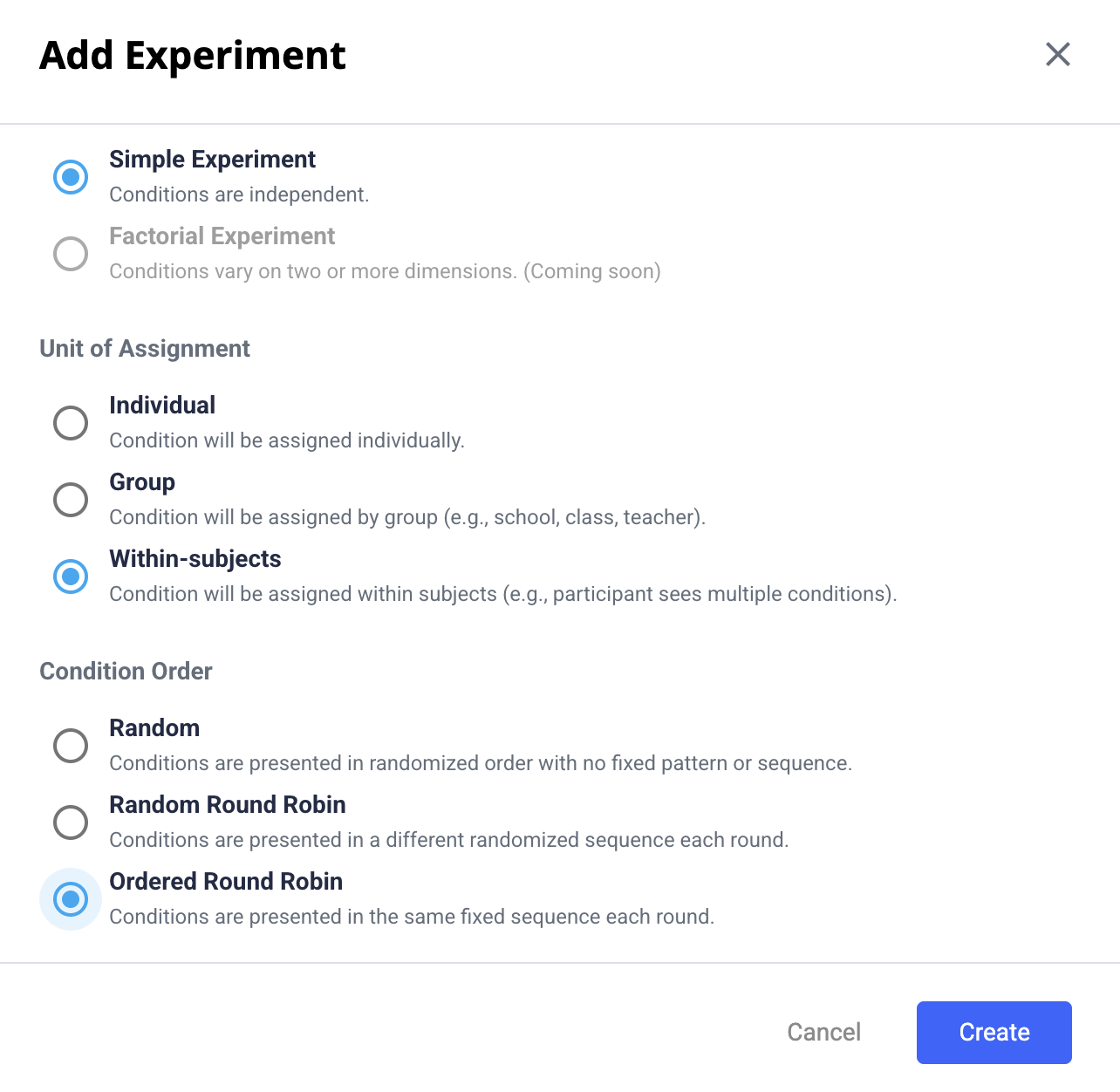
Task: Select the Simple Experiment radio circle
Action: [71, 177]
